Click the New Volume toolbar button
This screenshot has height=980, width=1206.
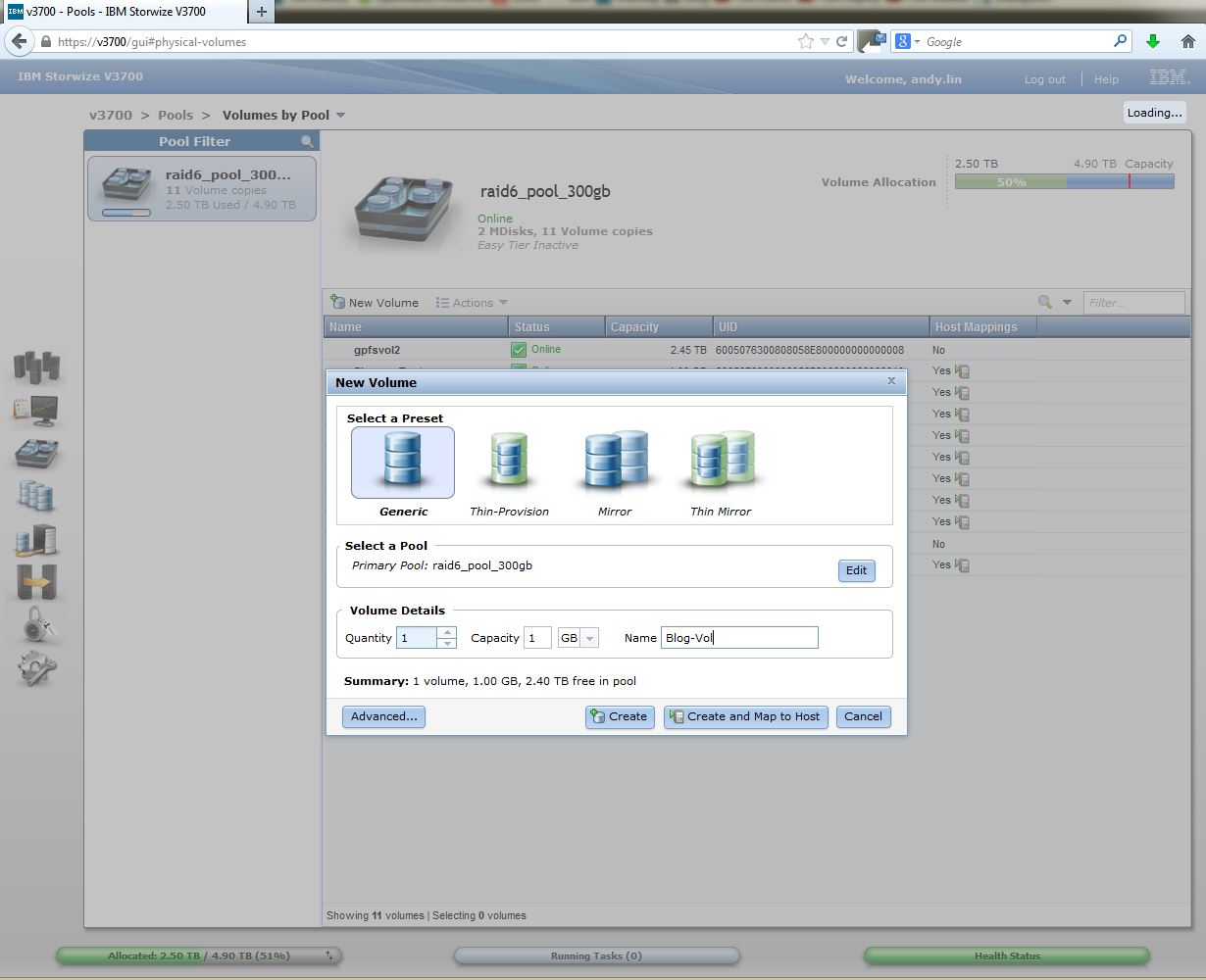[x=375, y=303]
